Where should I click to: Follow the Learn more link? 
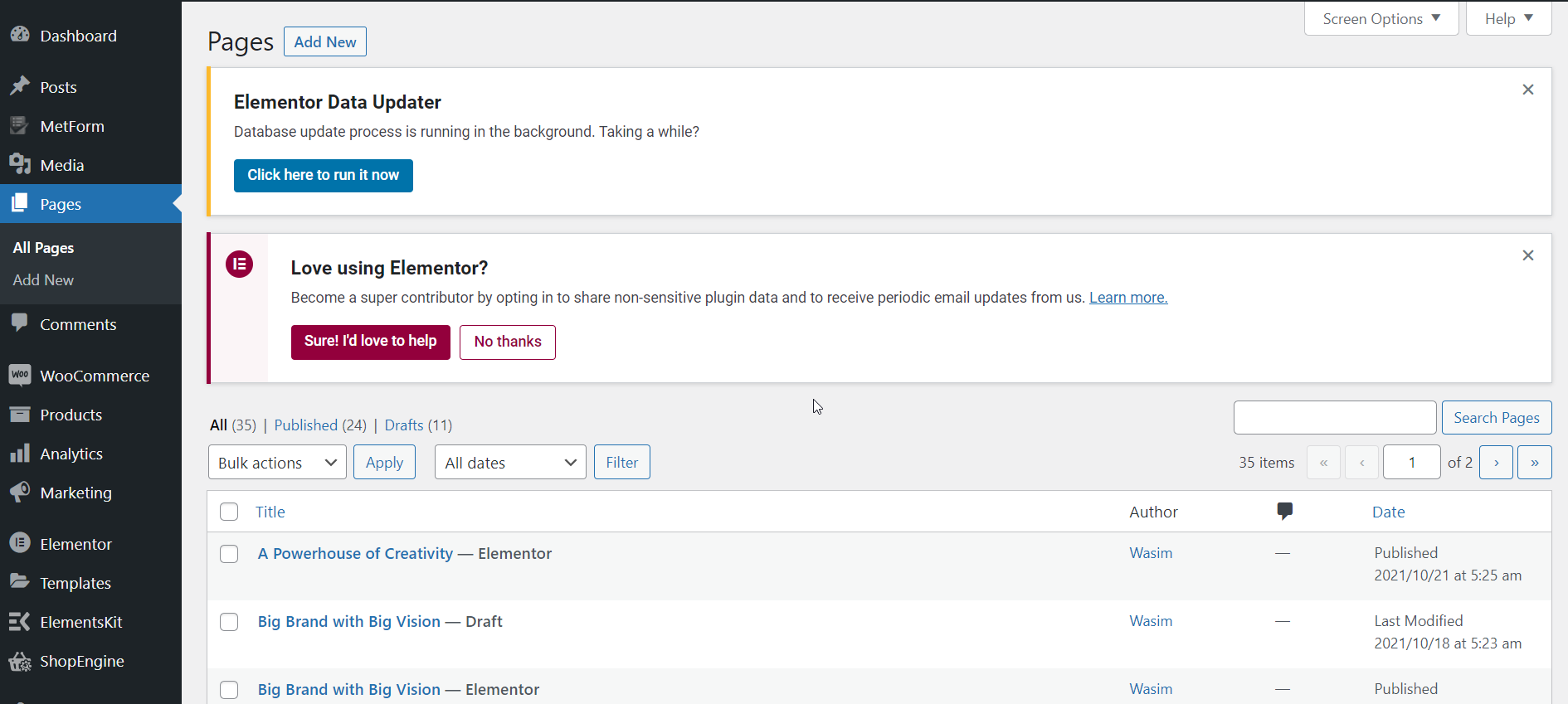pos(1128,298)
